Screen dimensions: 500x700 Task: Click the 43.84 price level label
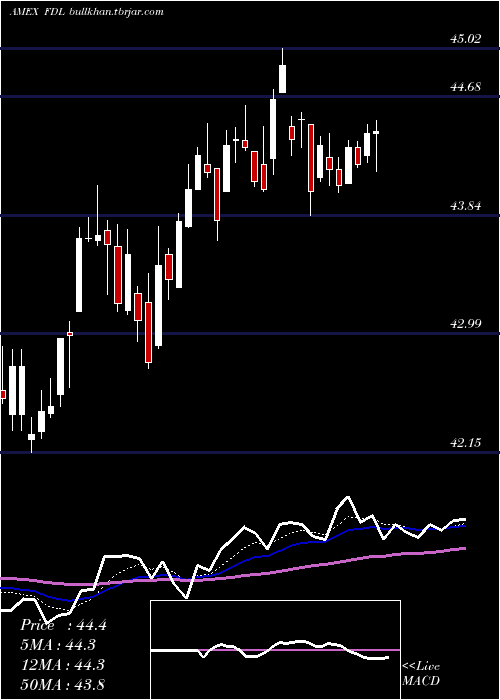(466, 206)
